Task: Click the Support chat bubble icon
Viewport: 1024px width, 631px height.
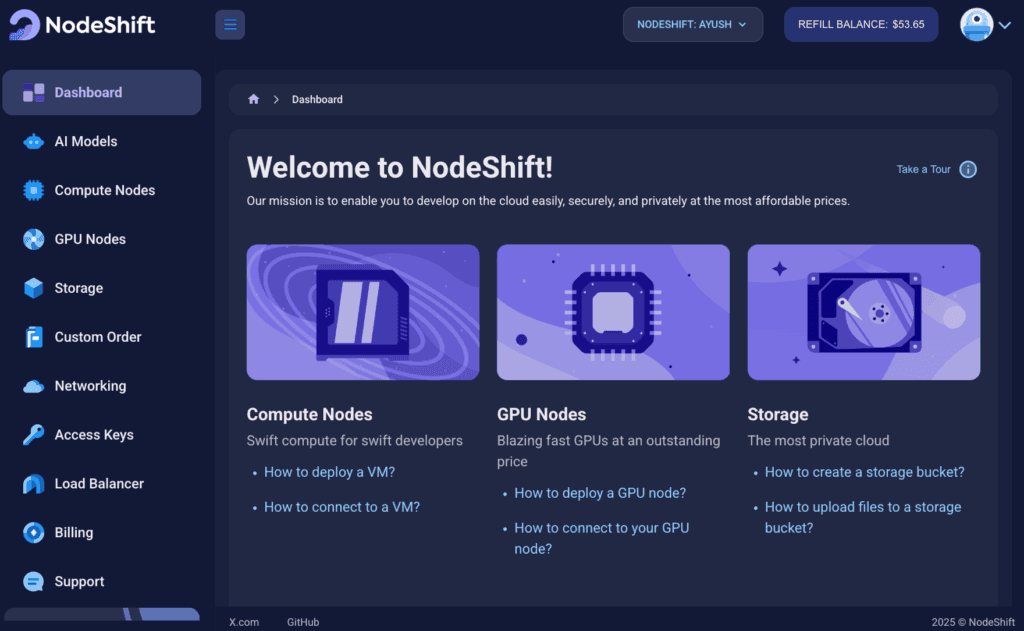Action: (x=33, y=581)
